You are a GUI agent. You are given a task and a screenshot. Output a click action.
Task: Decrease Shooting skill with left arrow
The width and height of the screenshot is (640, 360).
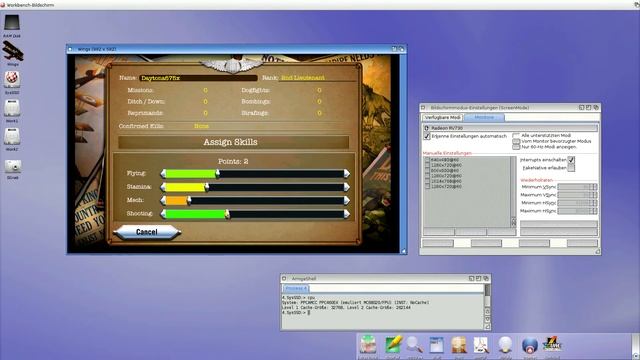tap(163, 214)
